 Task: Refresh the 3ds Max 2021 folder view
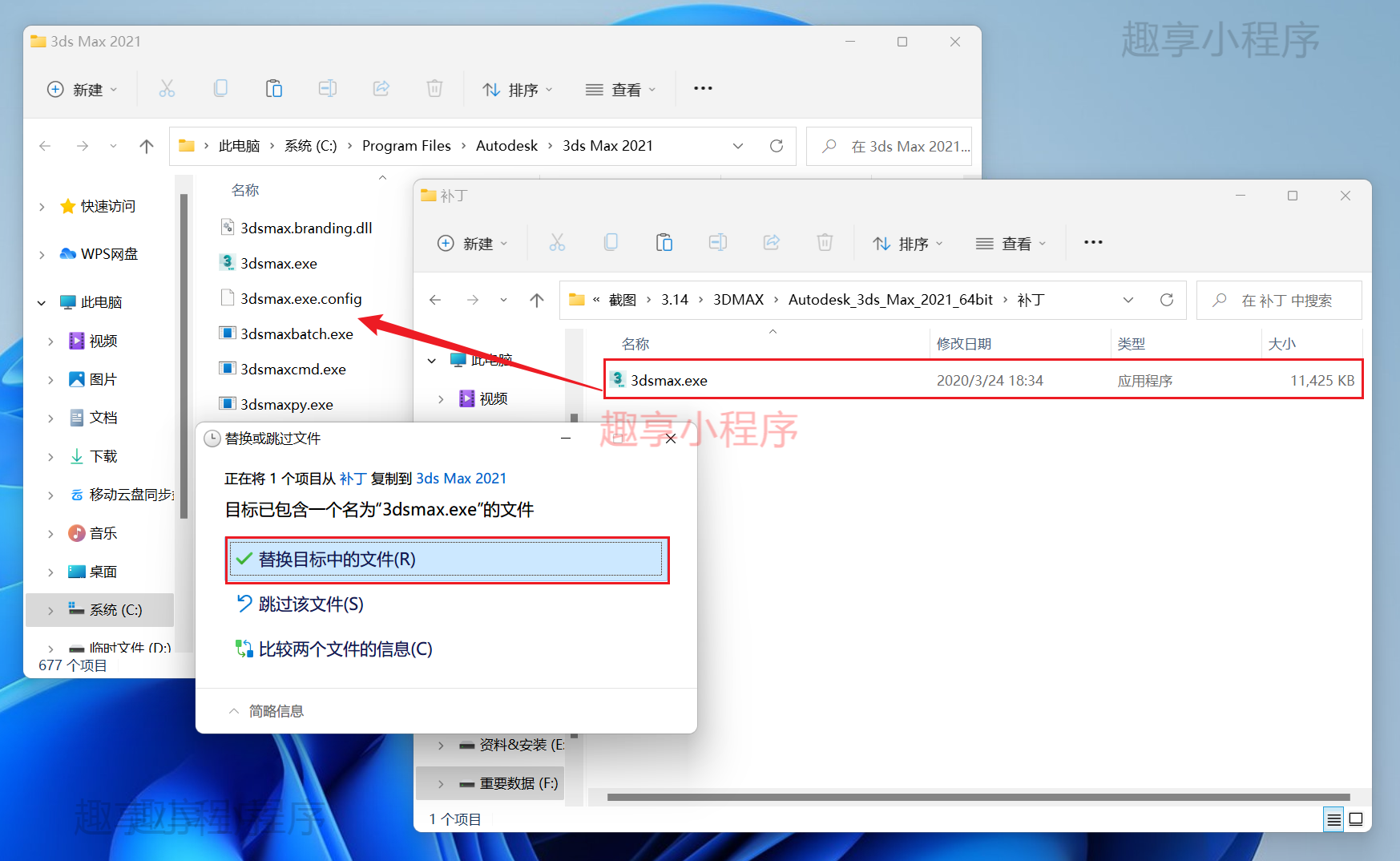coord(777,146)
